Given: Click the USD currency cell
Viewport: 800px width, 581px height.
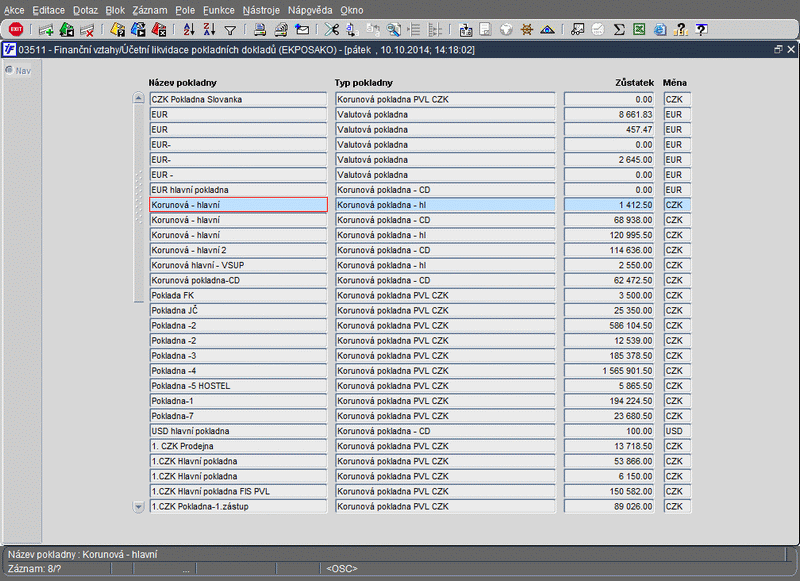Looking at the screenshot, I should [x=677, y=431].
